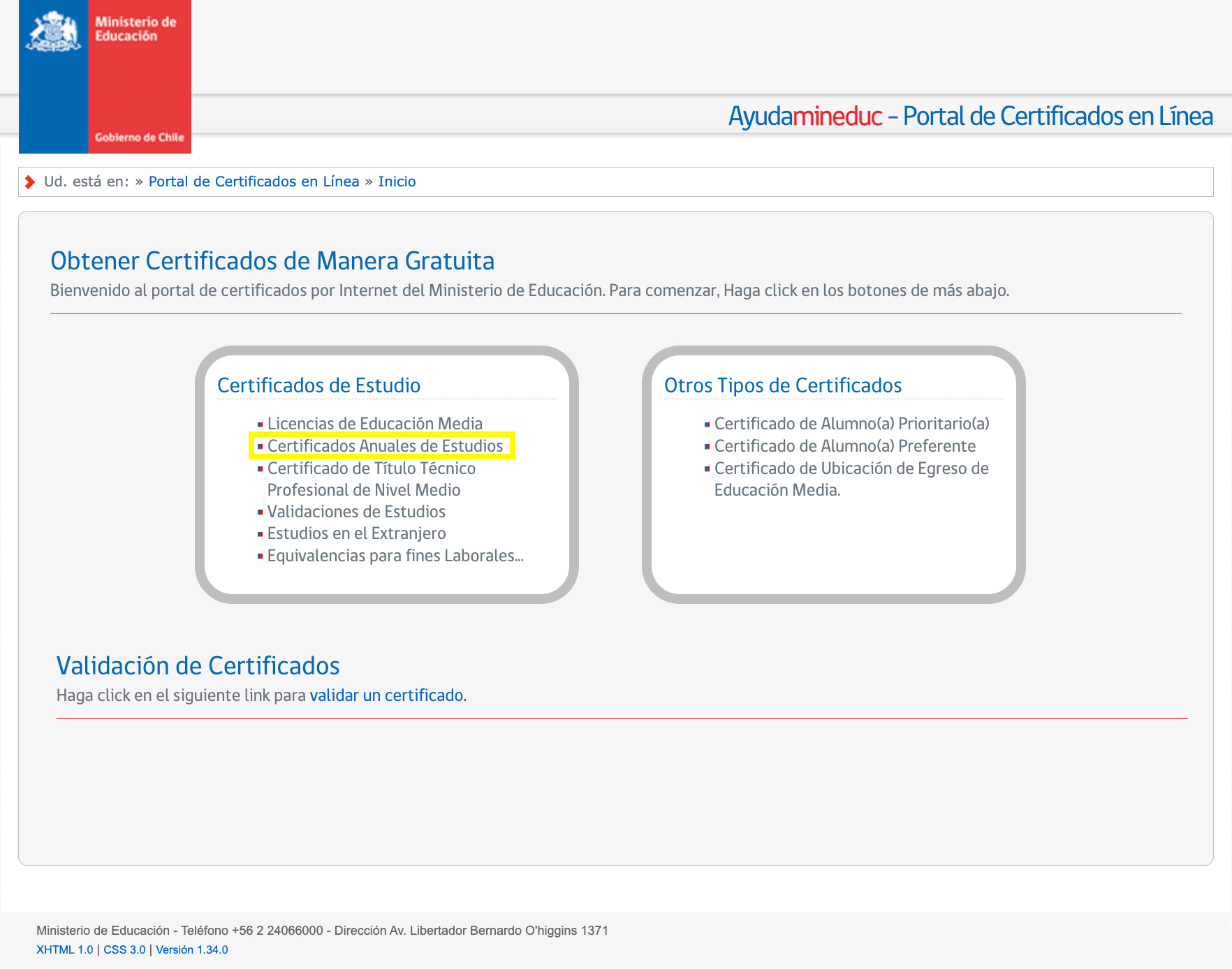Select Equivalencias para fines Laborales
Screen dimensions: 1232x969
coord(395,556)
